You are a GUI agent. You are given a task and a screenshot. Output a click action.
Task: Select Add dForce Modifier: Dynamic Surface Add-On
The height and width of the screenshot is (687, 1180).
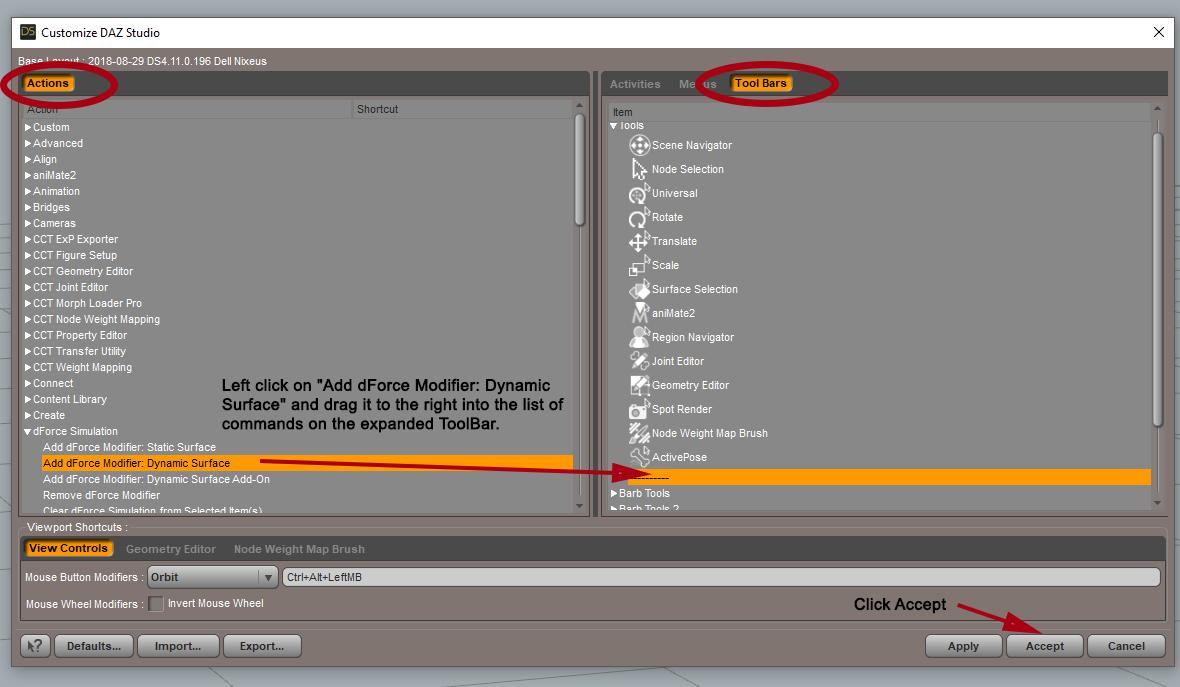(x=157, y=479)
